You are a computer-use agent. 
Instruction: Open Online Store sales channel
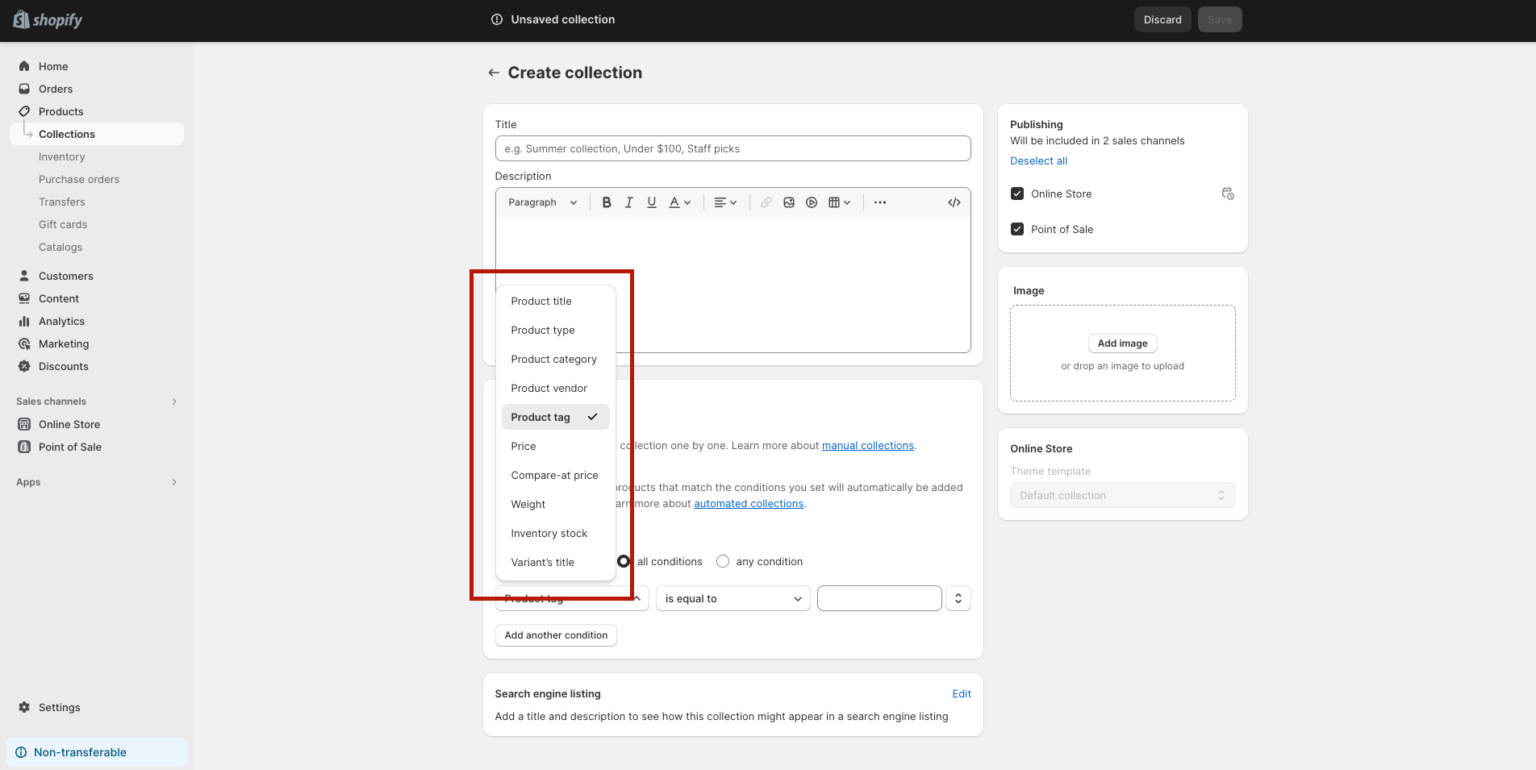click(69, 424)
